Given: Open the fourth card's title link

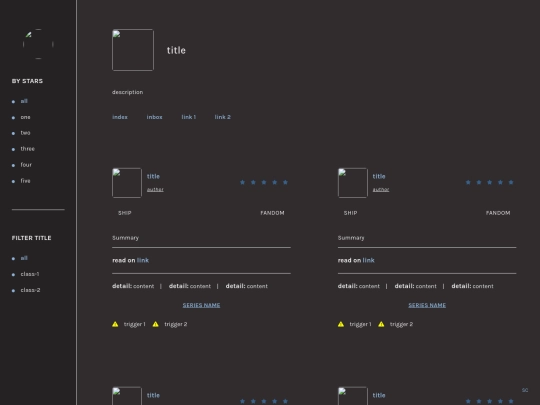Looking at the screenshot, I should pyautogui.click(x=379, y=395).
